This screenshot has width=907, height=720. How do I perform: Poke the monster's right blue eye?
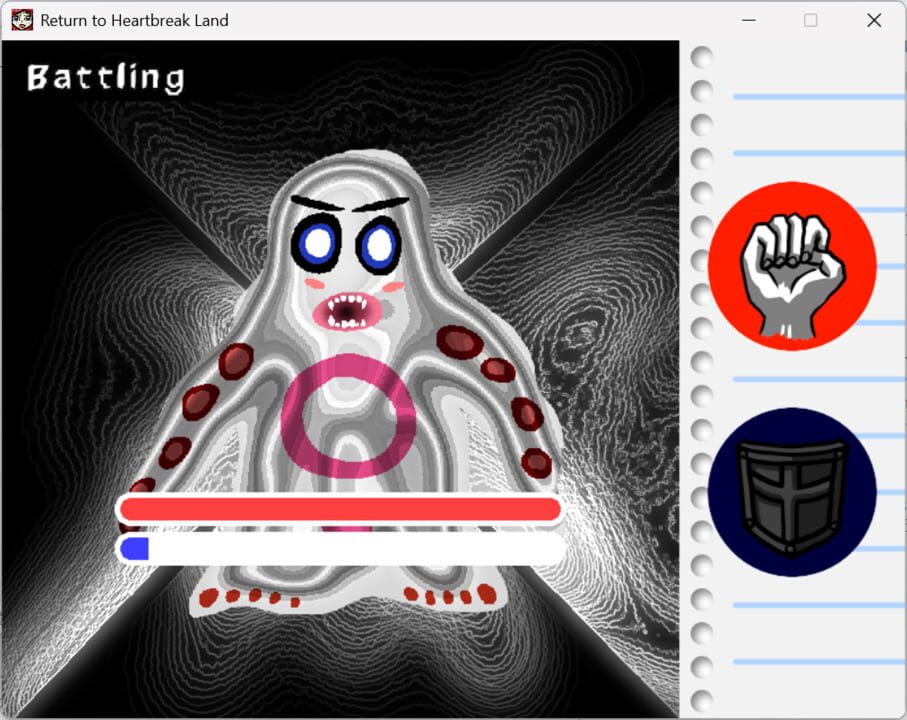(378, 244)
